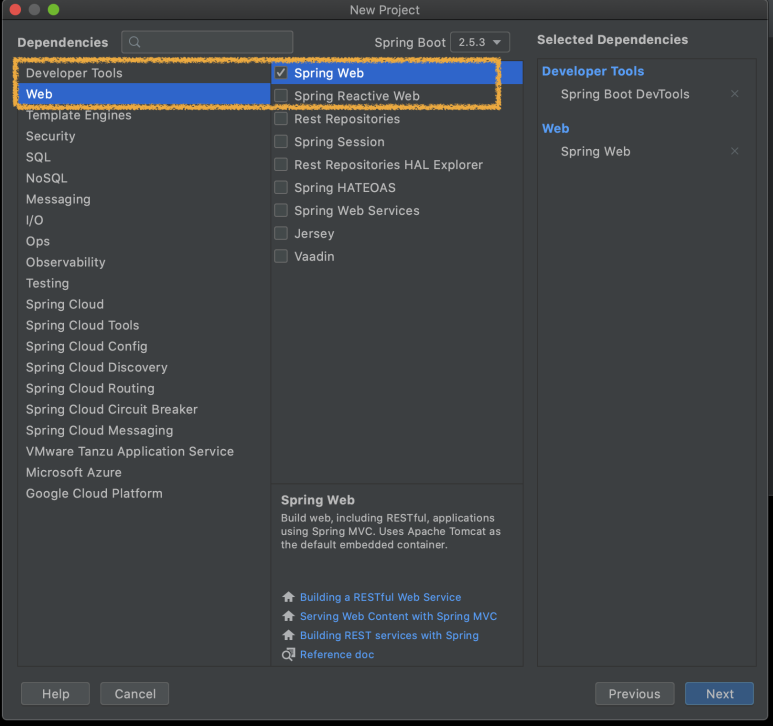
Task: Select the Spring Cloud Routing category
Action: coord(144,388)
